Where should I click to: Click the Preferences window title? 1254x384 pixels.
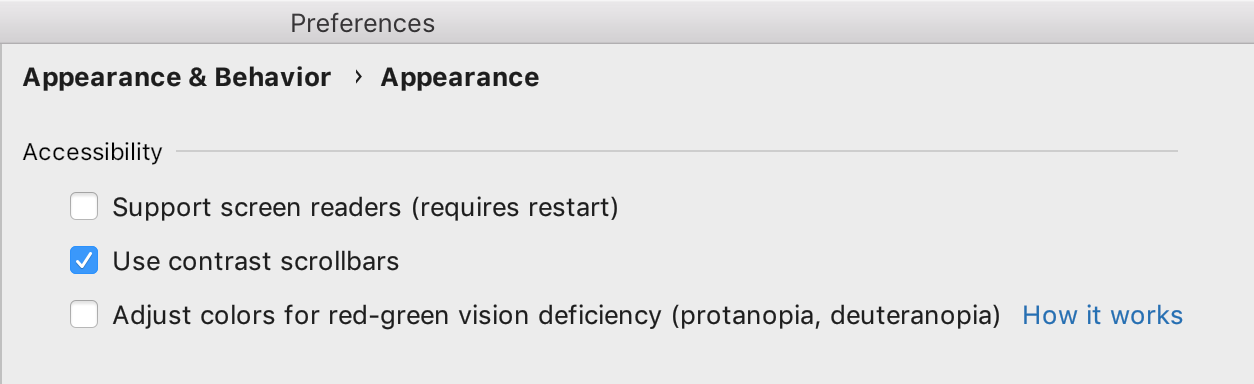pyautogui.click(x=362, y=23)
